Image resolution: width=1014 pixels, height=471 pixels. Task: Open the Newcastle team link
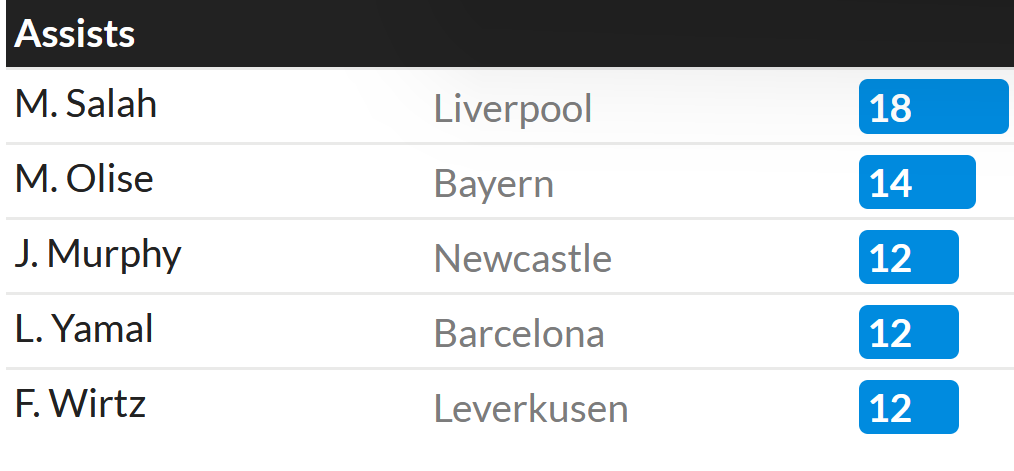pos(523,258)
